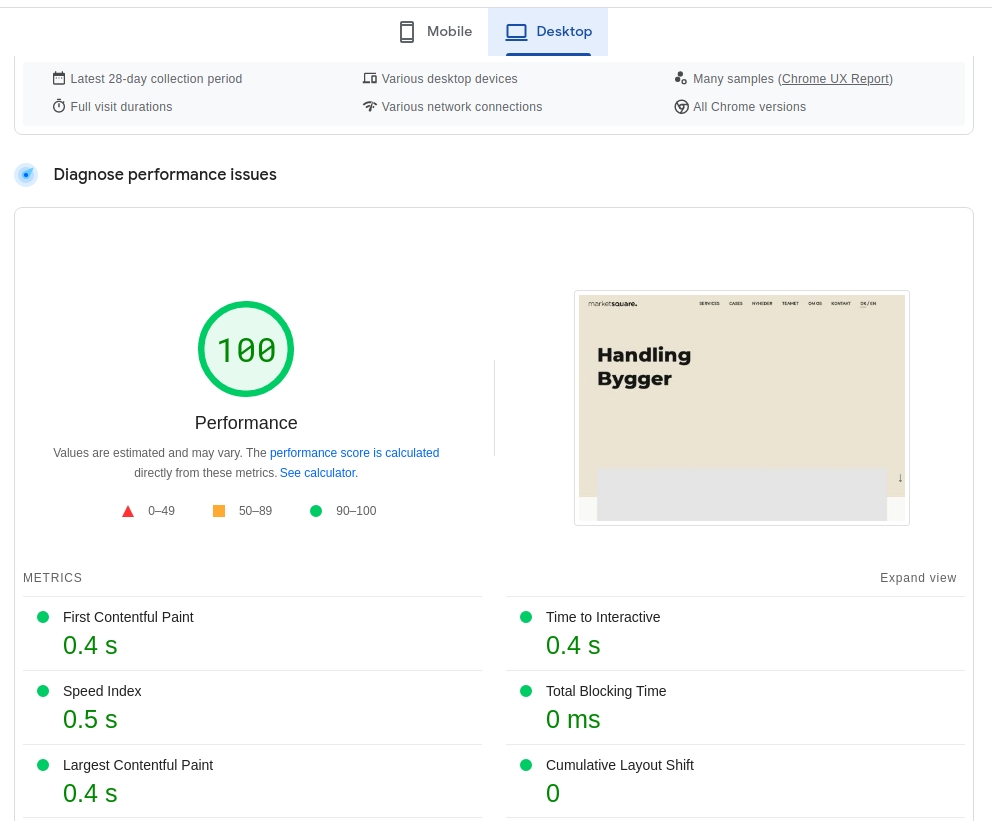Click the Chrome versions icon
Viewport: 992px width, 821px height.
(681, 107)
